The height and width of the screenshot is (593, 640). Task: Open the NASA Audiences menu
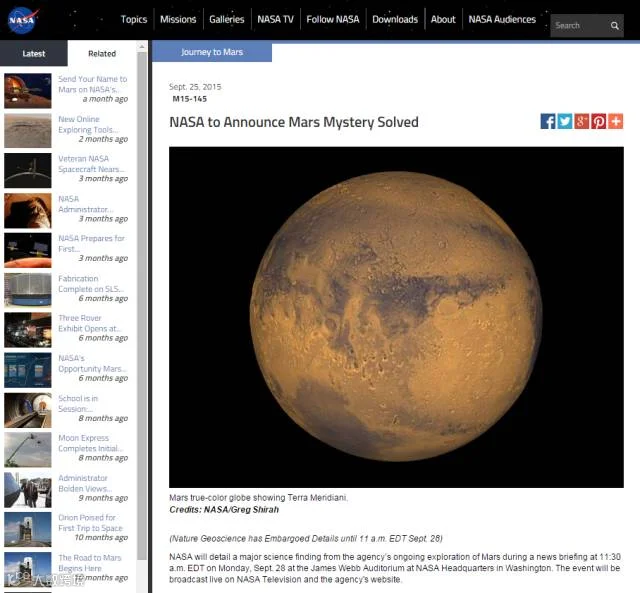[x=502, y=19]
